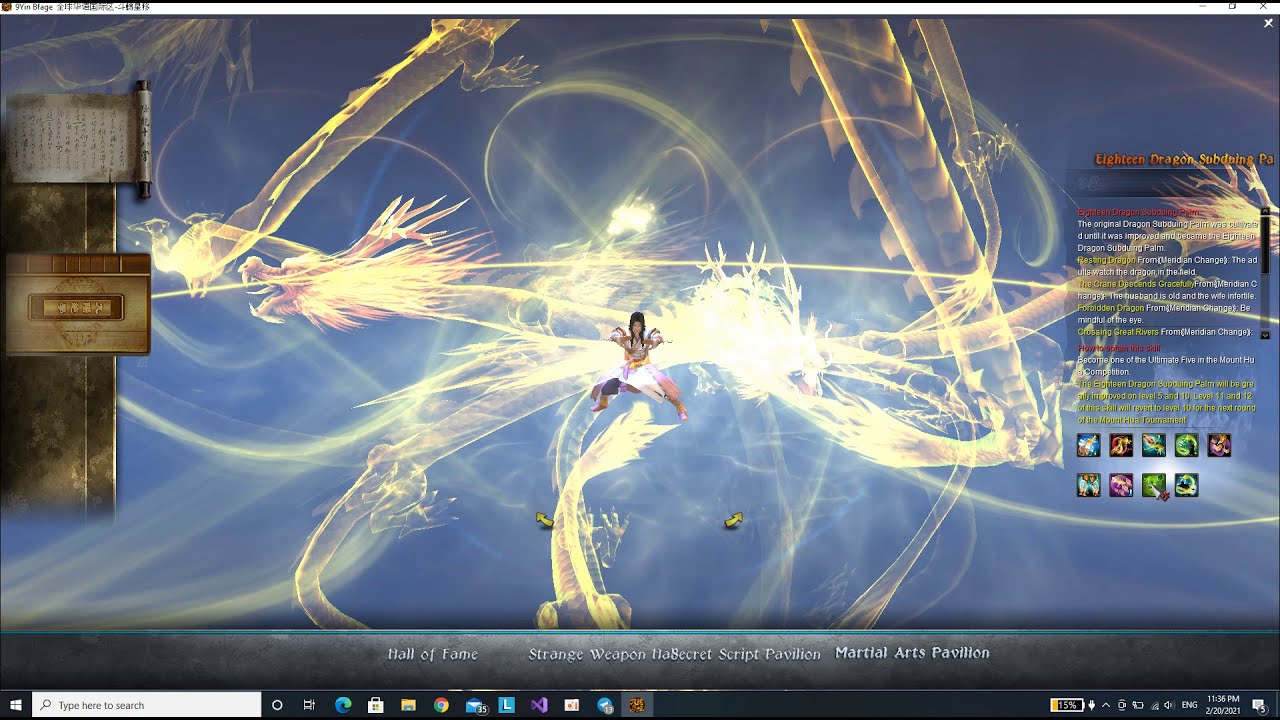Open Microsoft Edge from the taskbar
This screenshot has width=1280, height=720.
343,705
